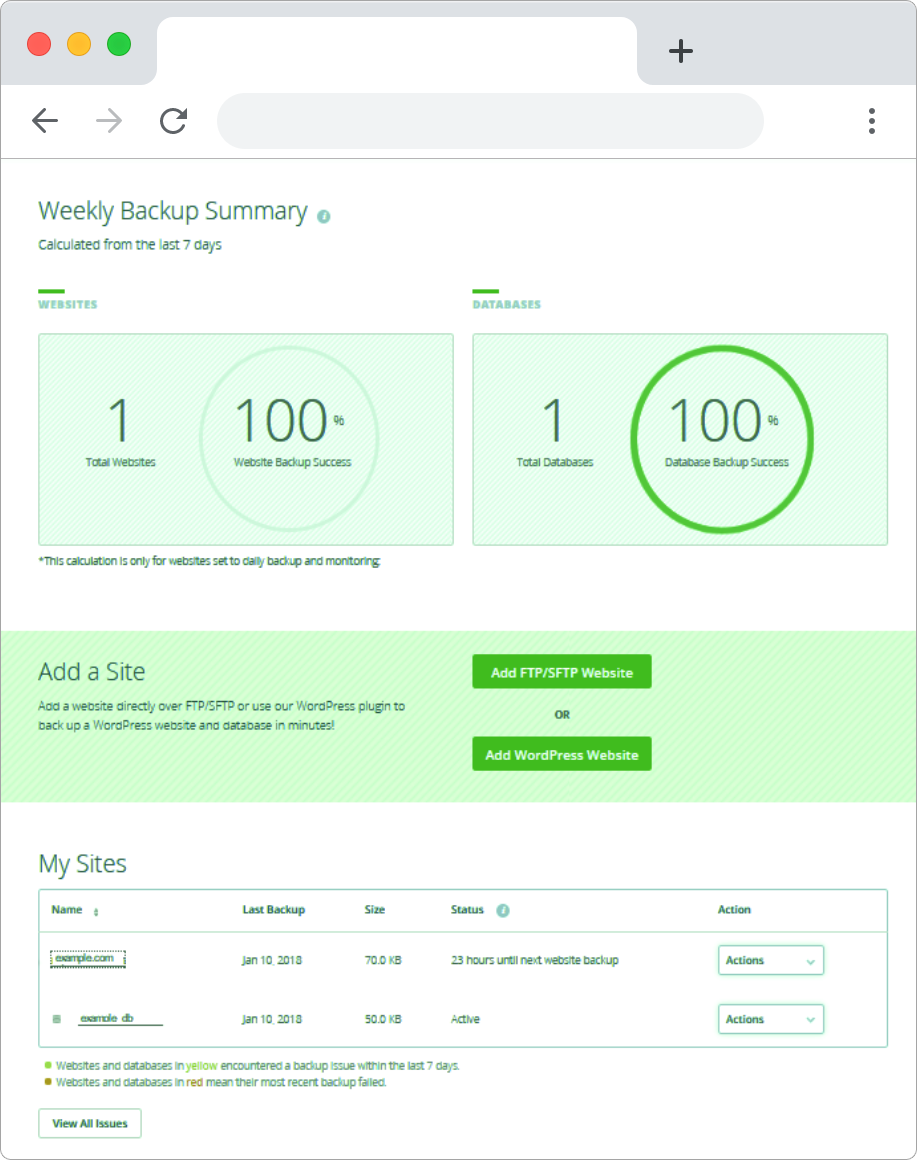
Task: Open Actions dropdown for example.com
Action: [770, 960]
